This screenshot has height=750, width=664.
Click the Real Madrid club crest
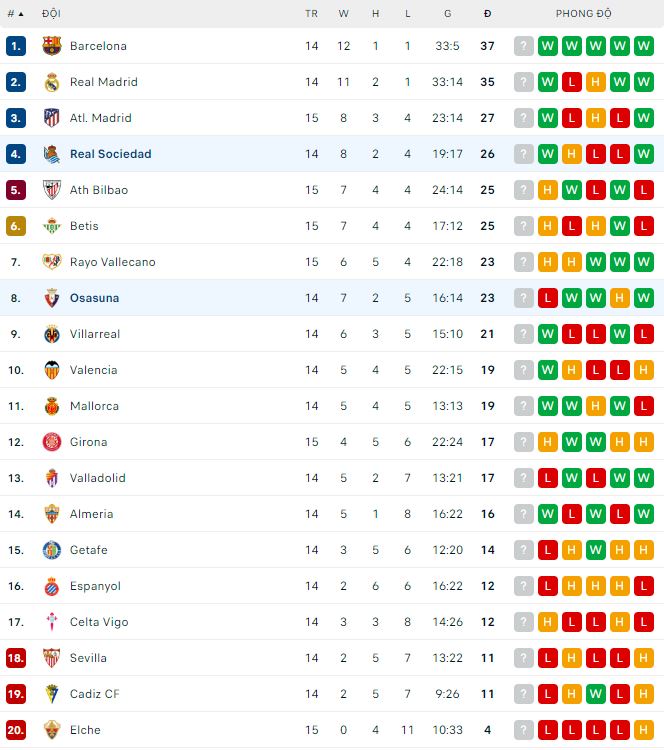point(52,82)
